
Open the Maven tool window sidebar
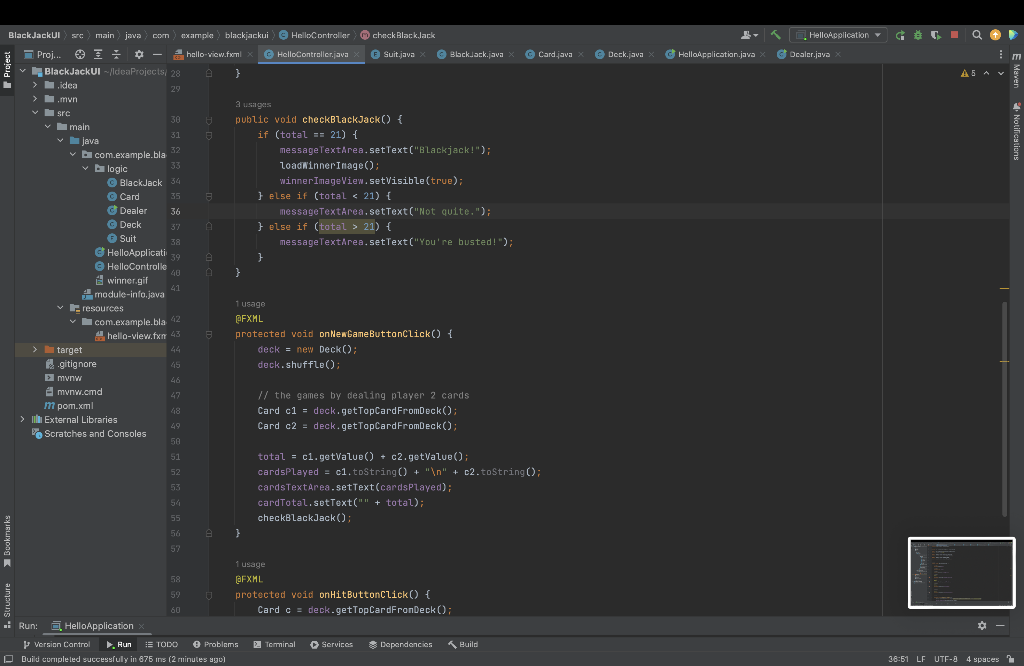[1017, 70]
